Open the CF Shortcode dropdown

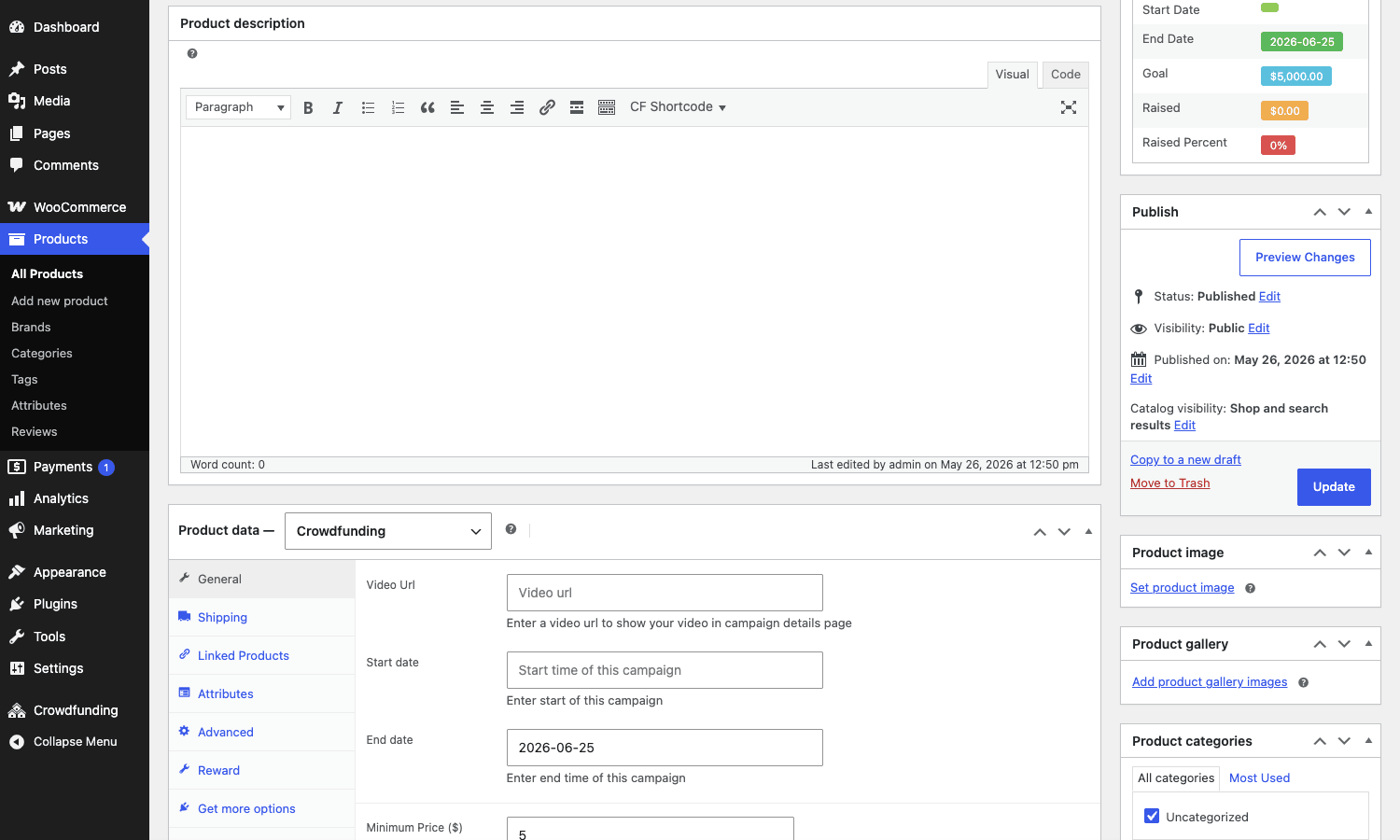coord(678,107)
